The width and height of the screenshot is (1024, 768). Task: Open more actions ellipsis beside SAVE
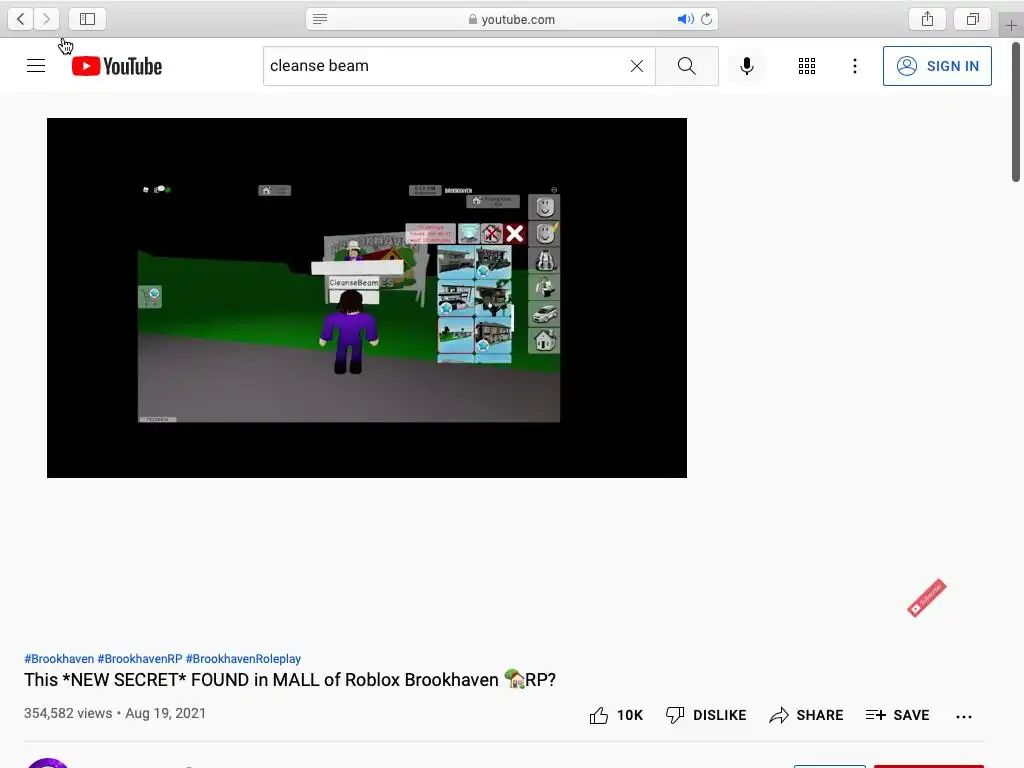pyautogui.click(x=964, y=716)
